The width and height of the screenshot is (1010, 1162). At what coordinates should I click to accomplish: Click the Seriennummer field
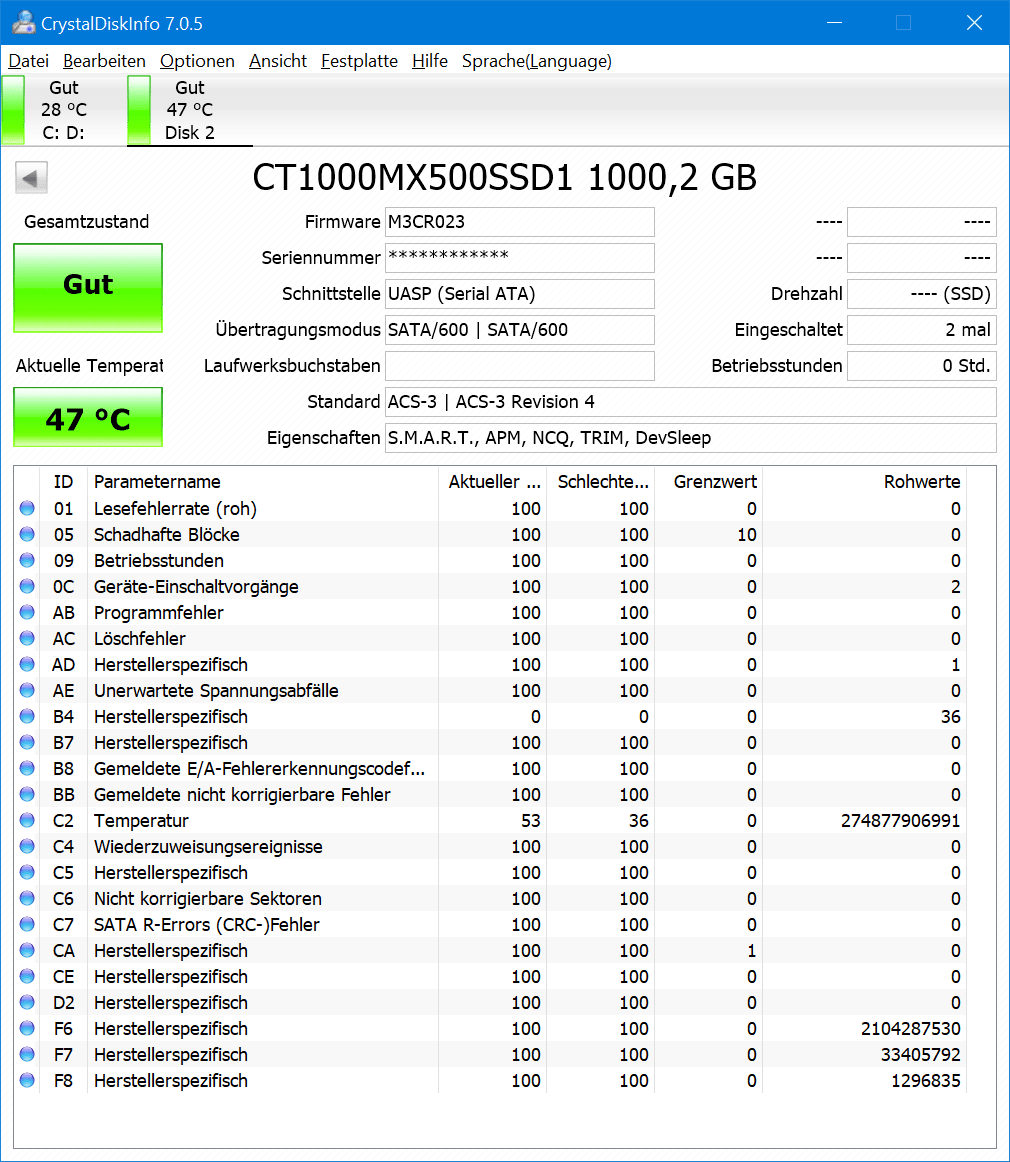519,258
